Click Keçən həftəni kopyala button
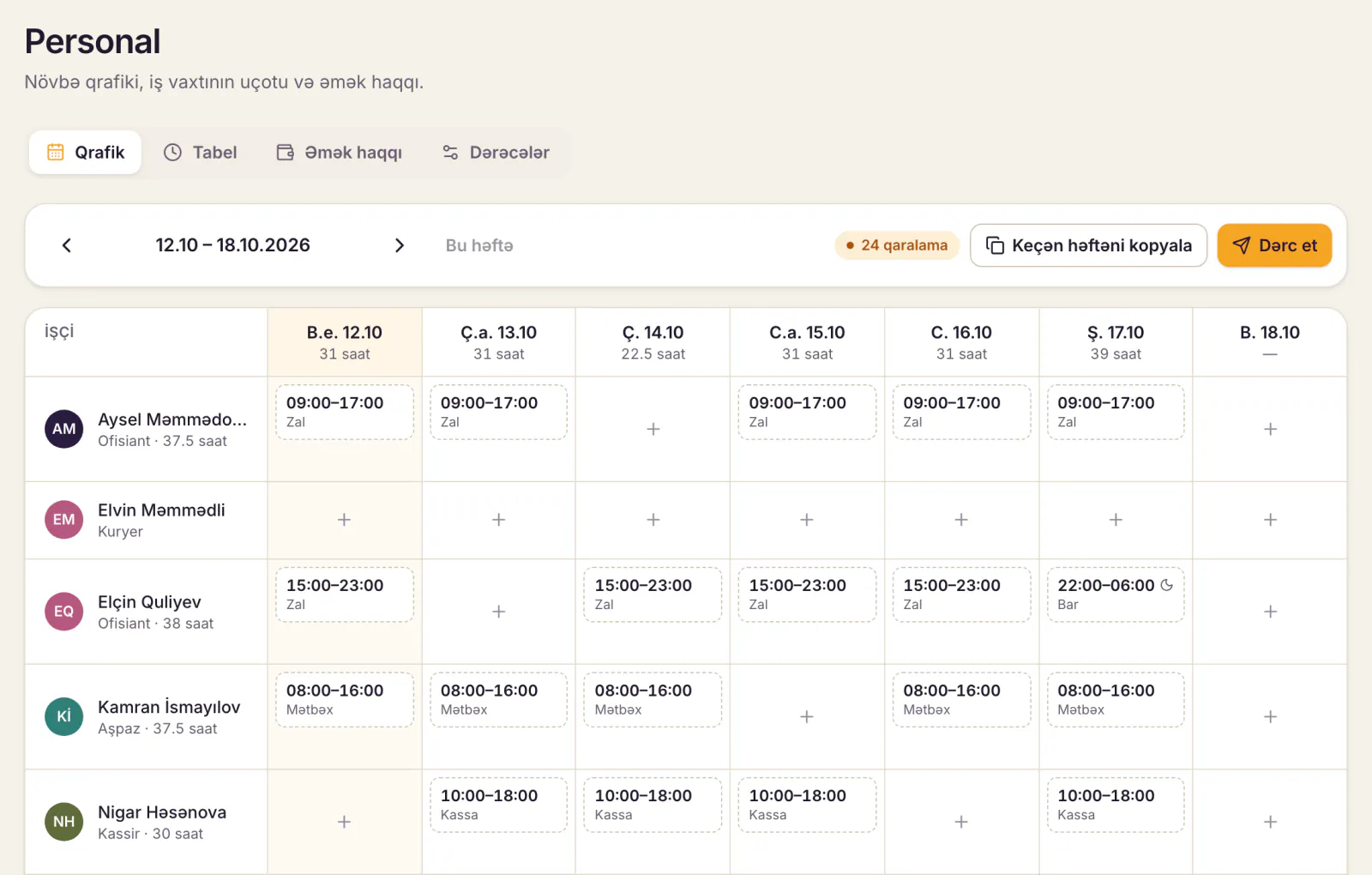Viewport: 1372px width, 875px height. [x=1088, y=245]
